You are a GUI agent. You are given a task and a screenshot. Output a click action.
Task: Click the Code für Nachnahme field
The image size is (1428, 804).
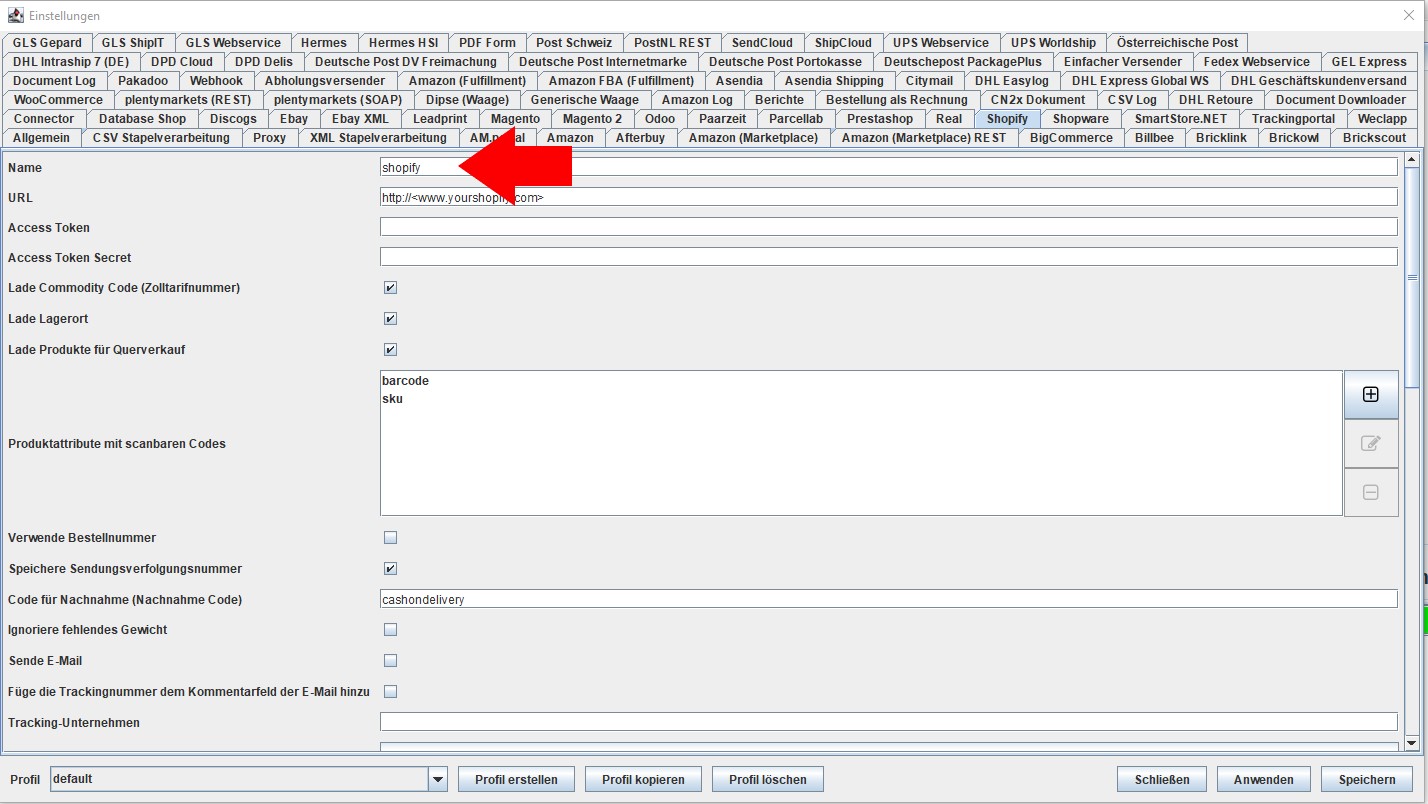coord(889,599)
